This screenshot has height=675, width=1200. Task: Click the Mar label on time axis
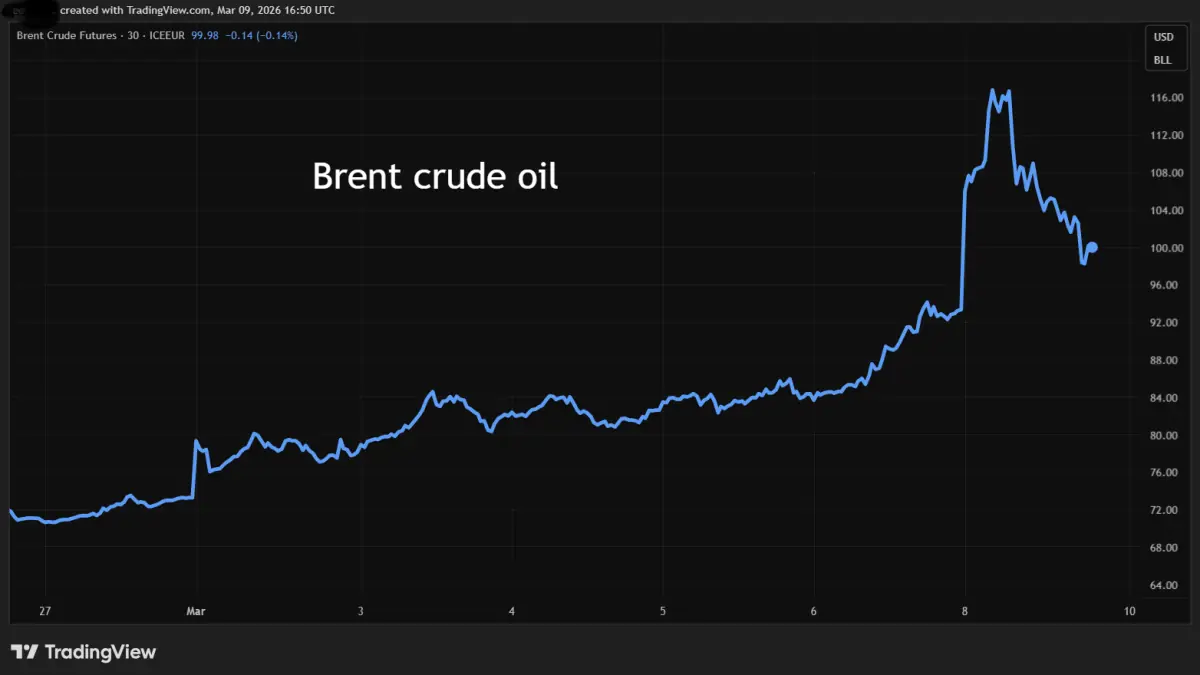pos(197,610)
